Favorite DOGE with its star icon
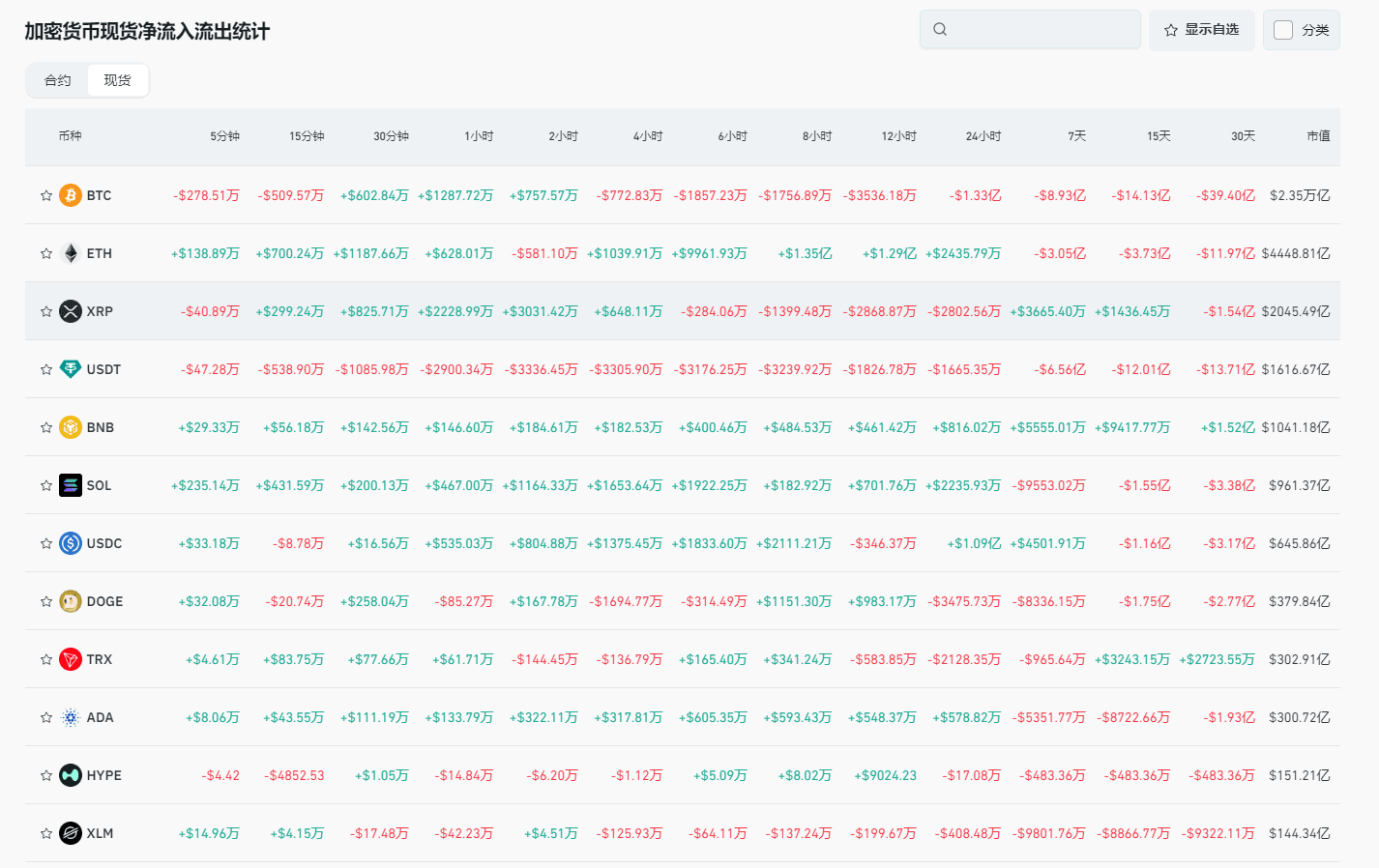Image resolution: width=1379 pixels, height=868 pixels. 45,601
